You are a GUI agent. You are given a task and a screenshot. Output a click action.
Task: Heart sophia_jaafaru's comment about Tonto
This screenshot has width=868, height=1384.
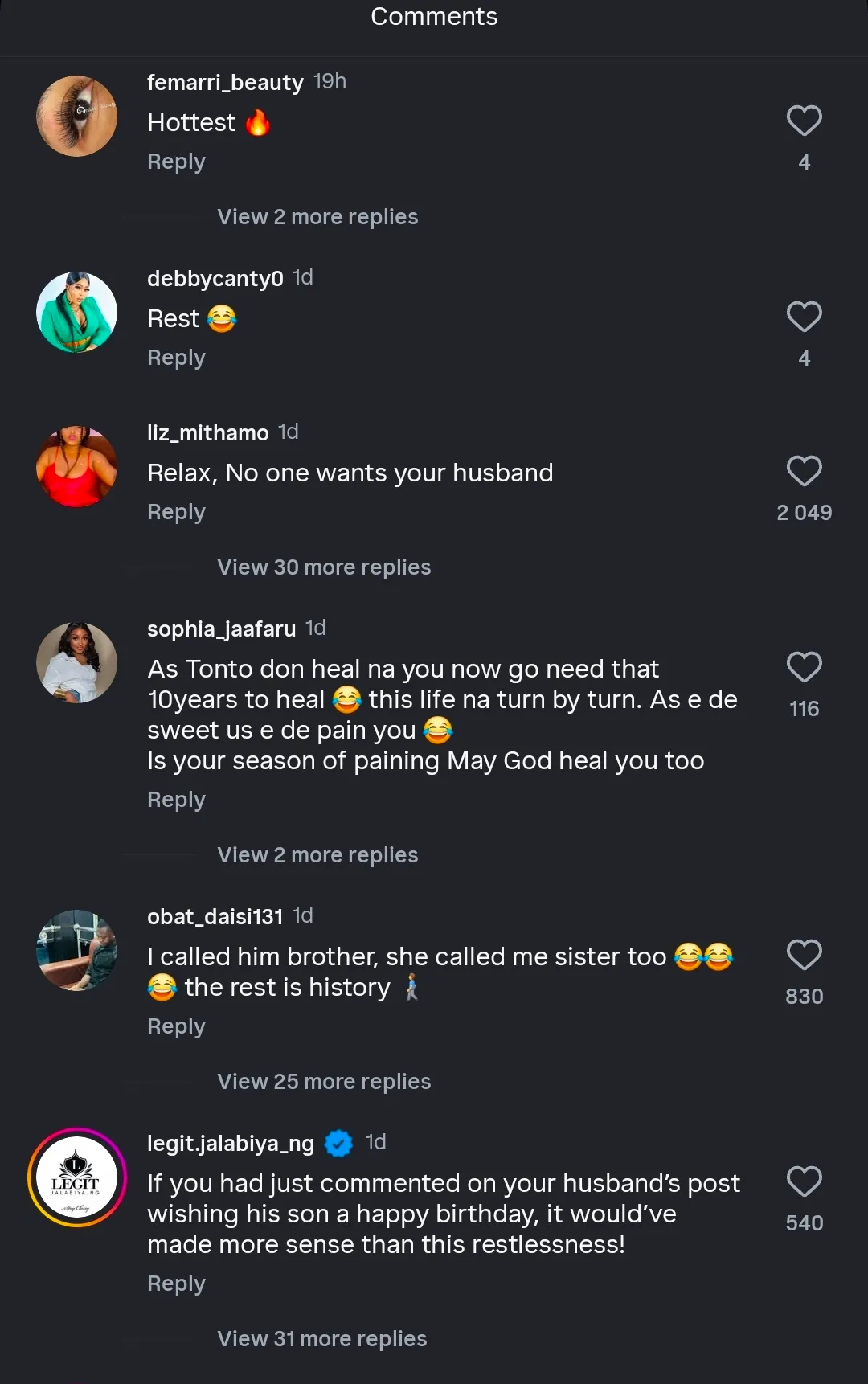coord(804,668)
